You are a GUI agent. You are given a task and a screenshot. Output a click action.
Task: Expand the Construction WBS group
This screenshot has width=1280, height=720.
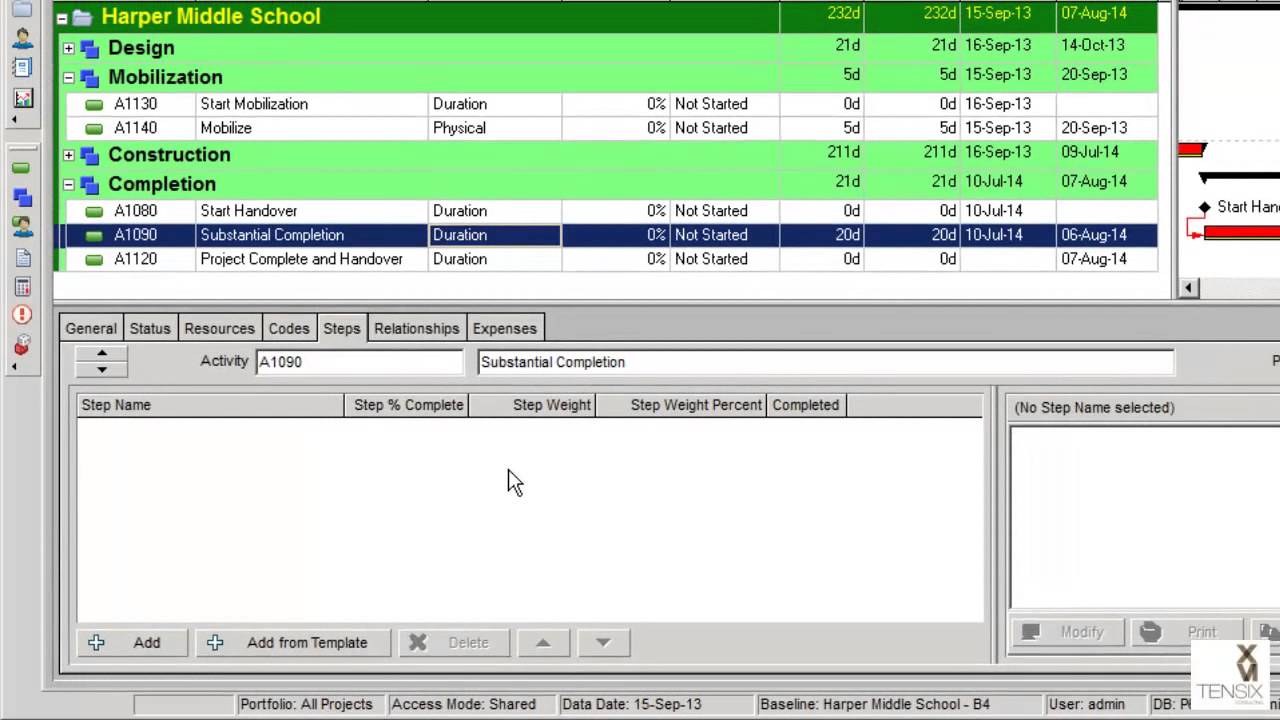coord(68,155)
